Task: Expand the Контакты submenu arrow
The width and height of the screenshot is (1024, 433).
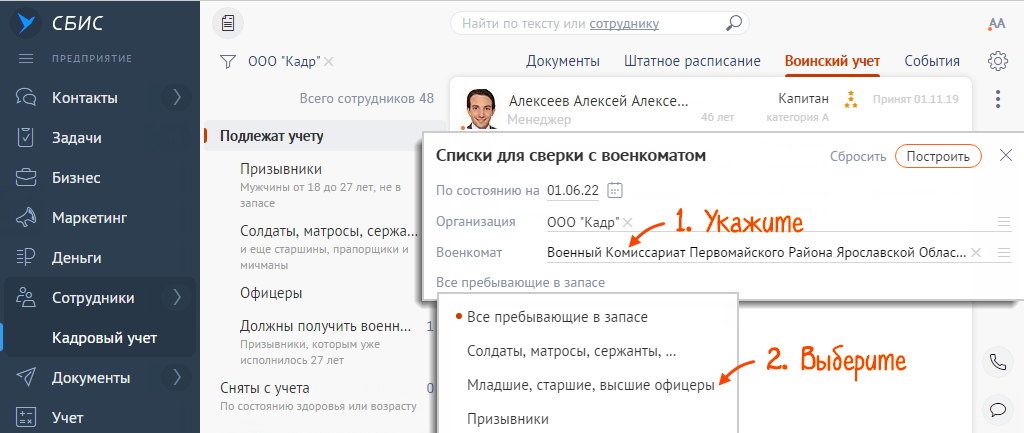Action: click(x=177, y=97)
